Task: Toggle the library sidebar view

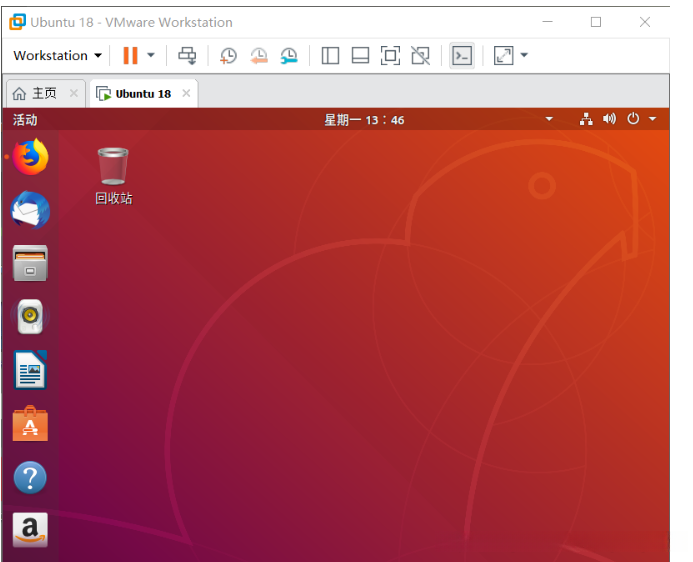Action: pyautogui.click(x=330, y=56)
